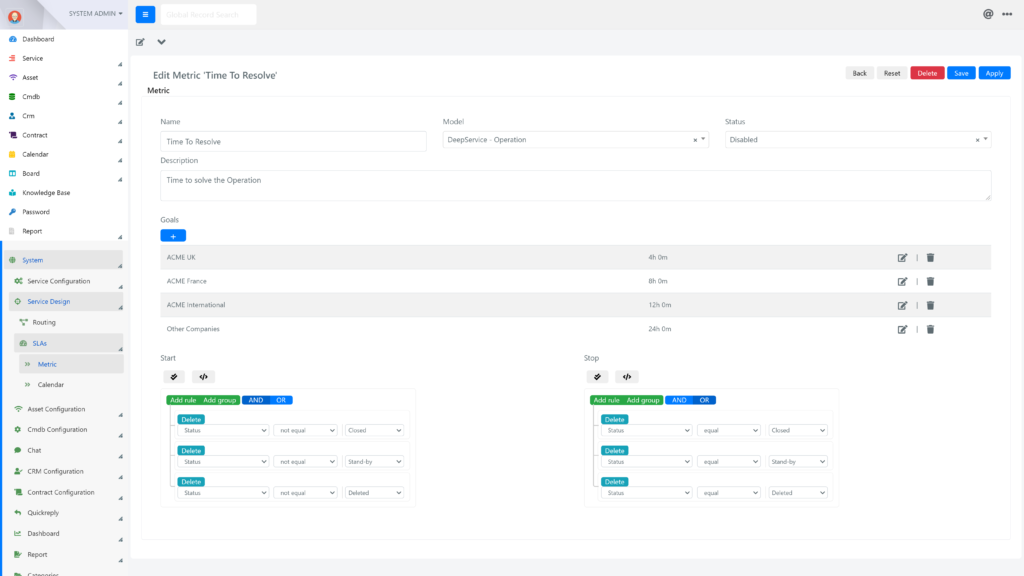Clear the Model selection with x
Image resolution: width=1024 pixels, height=576 pixels.
[695, 140]
